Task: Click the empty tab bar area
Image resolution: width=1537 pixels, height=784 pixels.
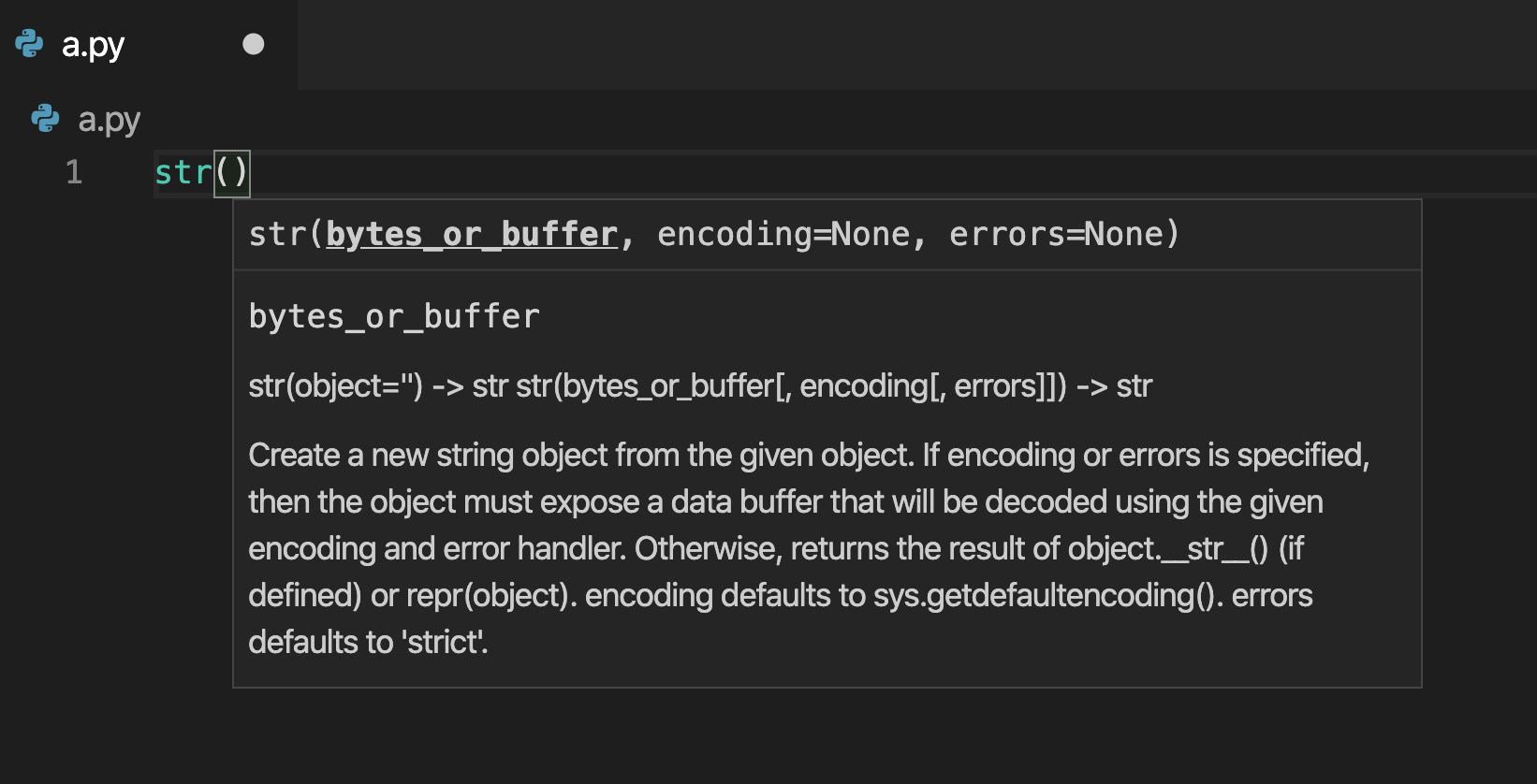Action: tap(842, 43)
